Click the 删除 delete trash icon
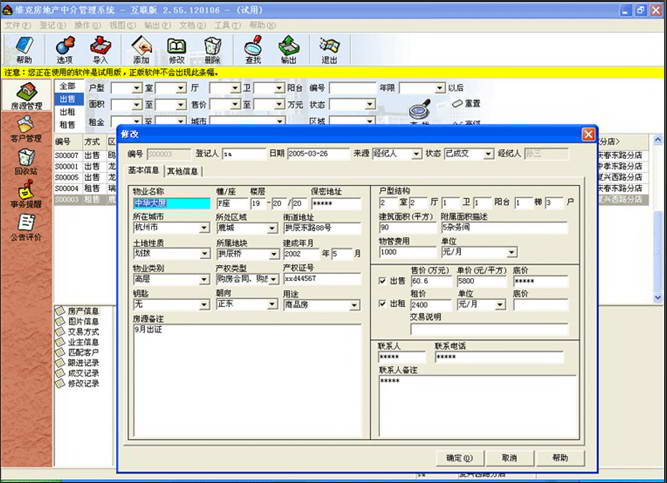 tap(212, 49)
